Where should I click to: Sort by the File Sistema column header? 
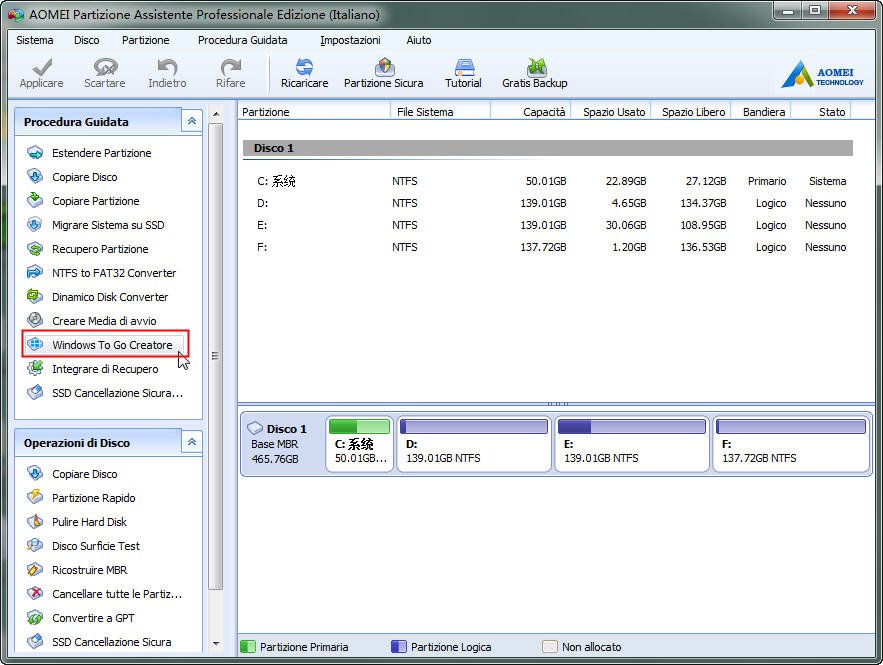tap(441, 111)
